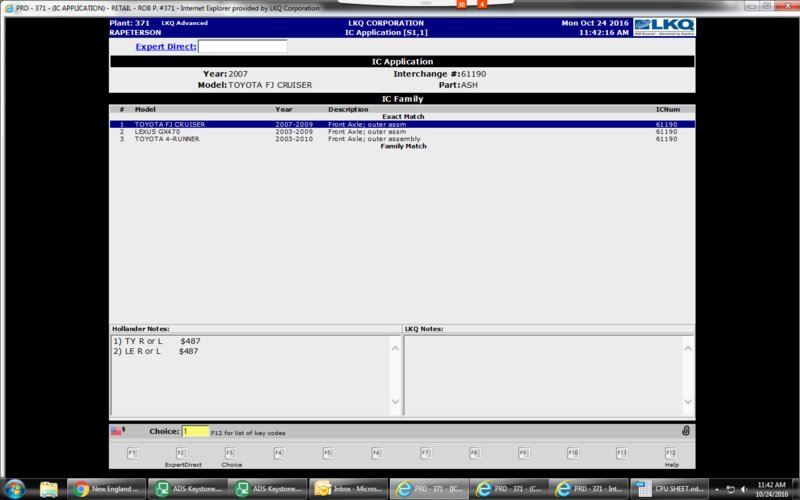Click the F8 function key button

pyautogui.click(x=475, y=453)
